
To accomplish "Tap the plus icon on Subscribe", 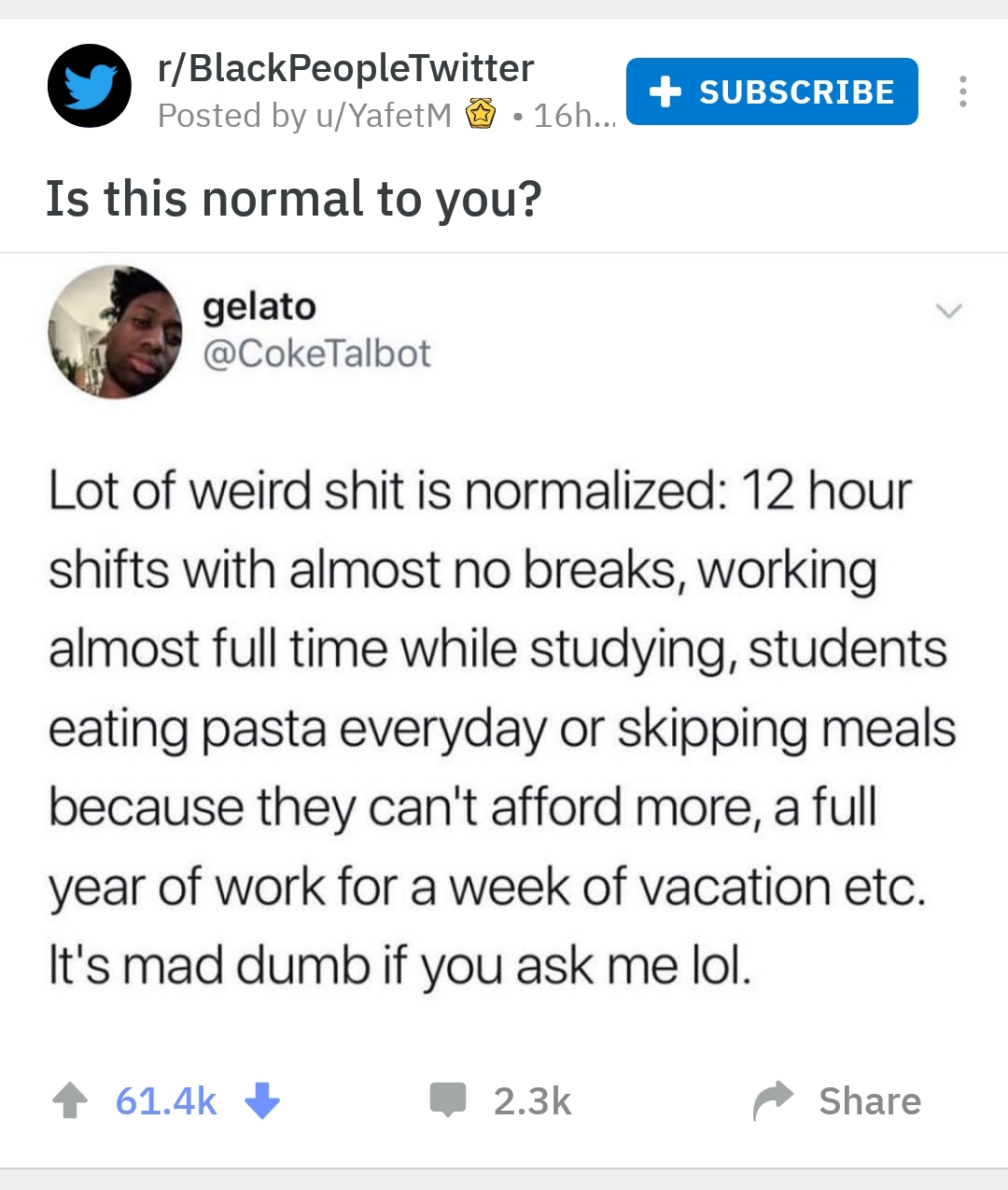I will (665, 91).
